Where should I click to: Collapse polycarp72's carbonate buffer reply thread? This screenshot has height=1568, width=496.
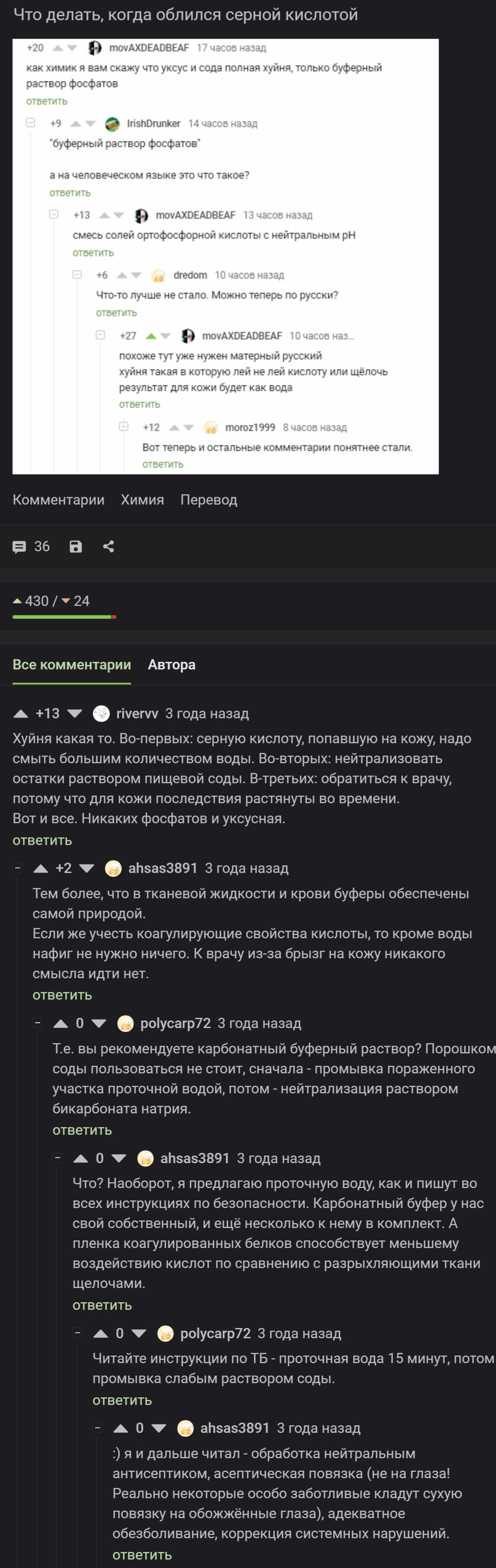click(38, 1023)
